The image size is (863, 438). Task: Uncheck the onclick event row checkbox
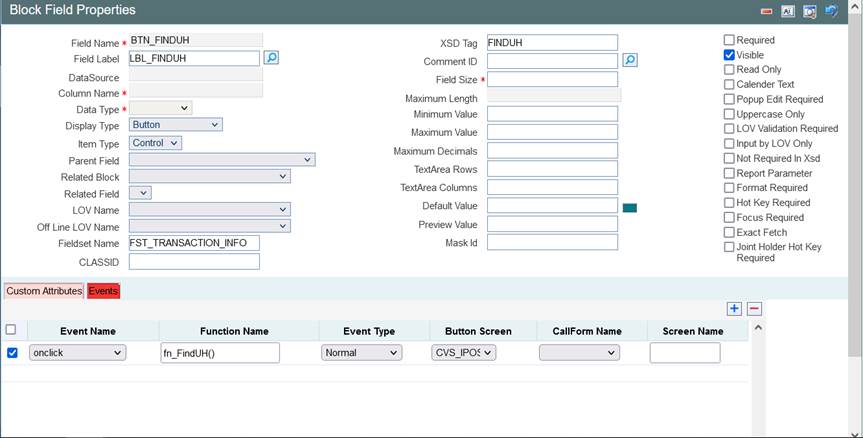click(12, 353)
